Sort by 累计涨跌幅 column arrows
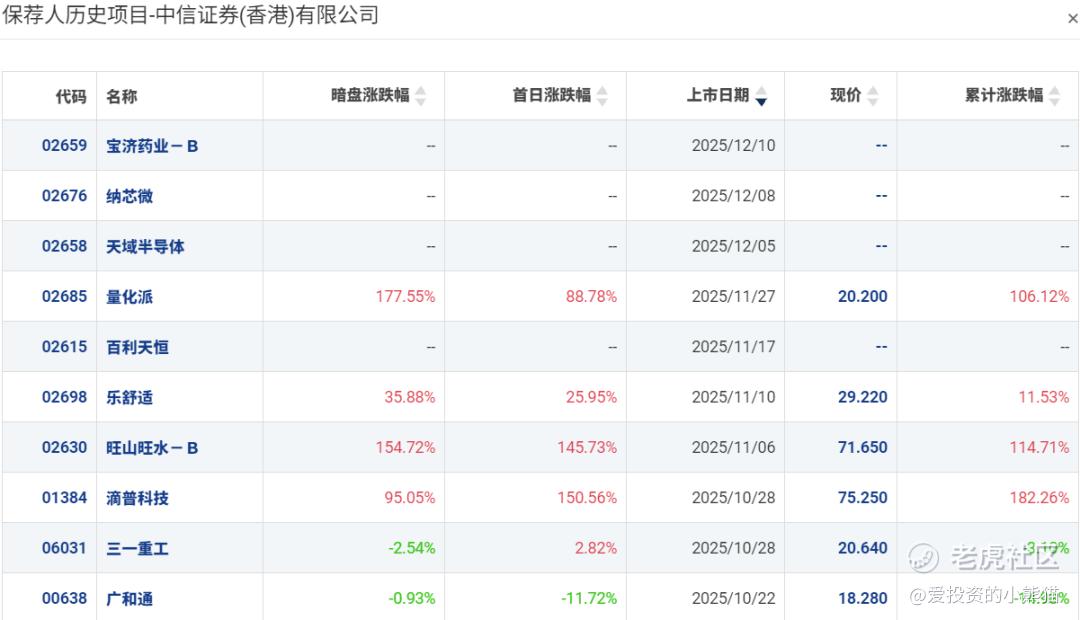 point(1055,96)
